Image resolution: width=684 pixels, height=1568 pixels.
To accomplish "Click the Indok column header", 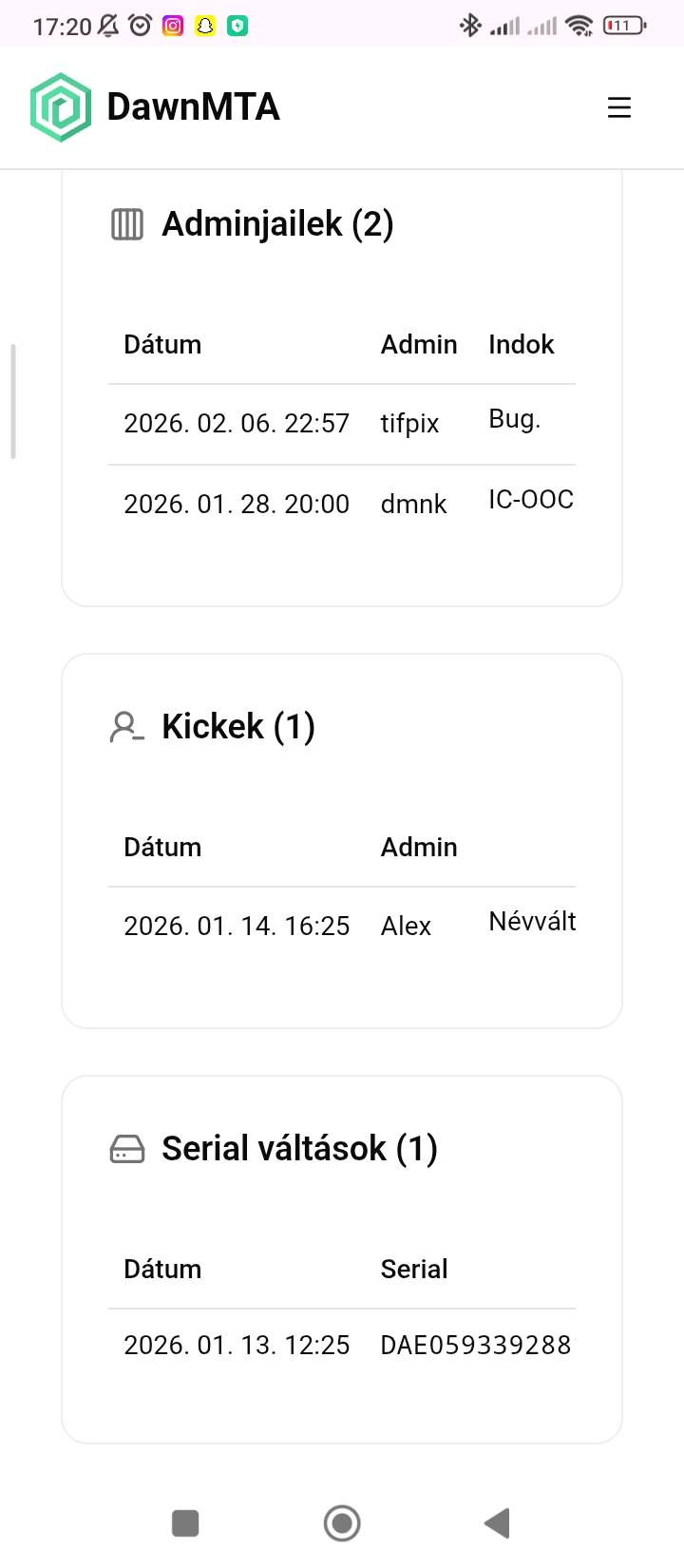I will click(521, 344).
